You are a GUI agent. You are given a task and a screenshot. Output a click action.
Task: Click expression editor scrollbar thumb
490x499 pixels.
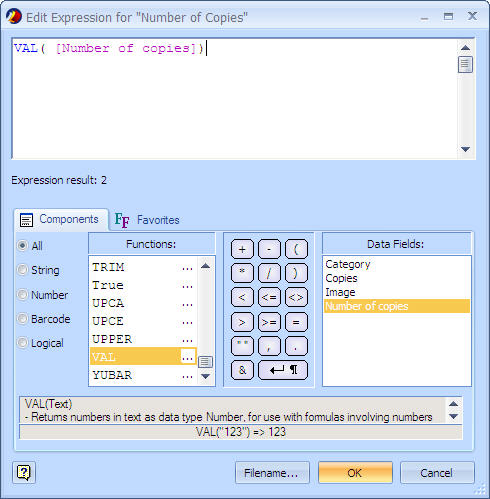click(465, 64)
